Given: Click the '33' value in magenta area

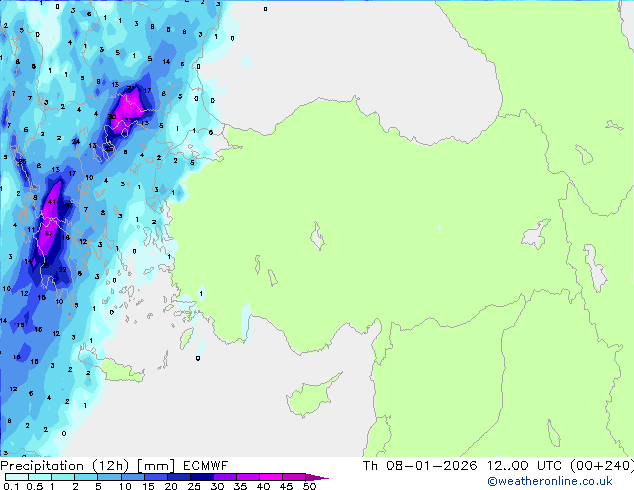Looking at the screenshot, I should click(x=128, y=120).
